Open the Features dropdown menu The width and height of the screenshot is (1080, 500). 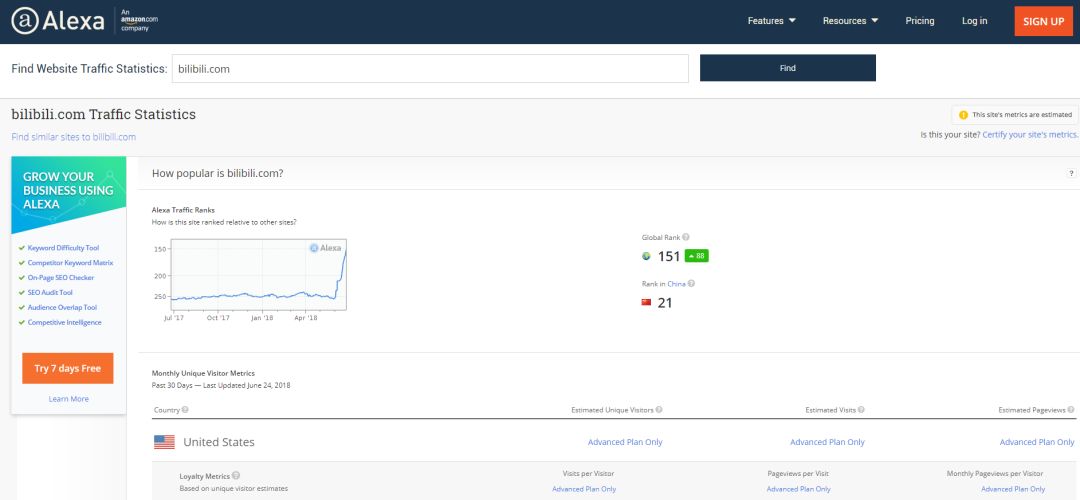click(x=771, y=21)
